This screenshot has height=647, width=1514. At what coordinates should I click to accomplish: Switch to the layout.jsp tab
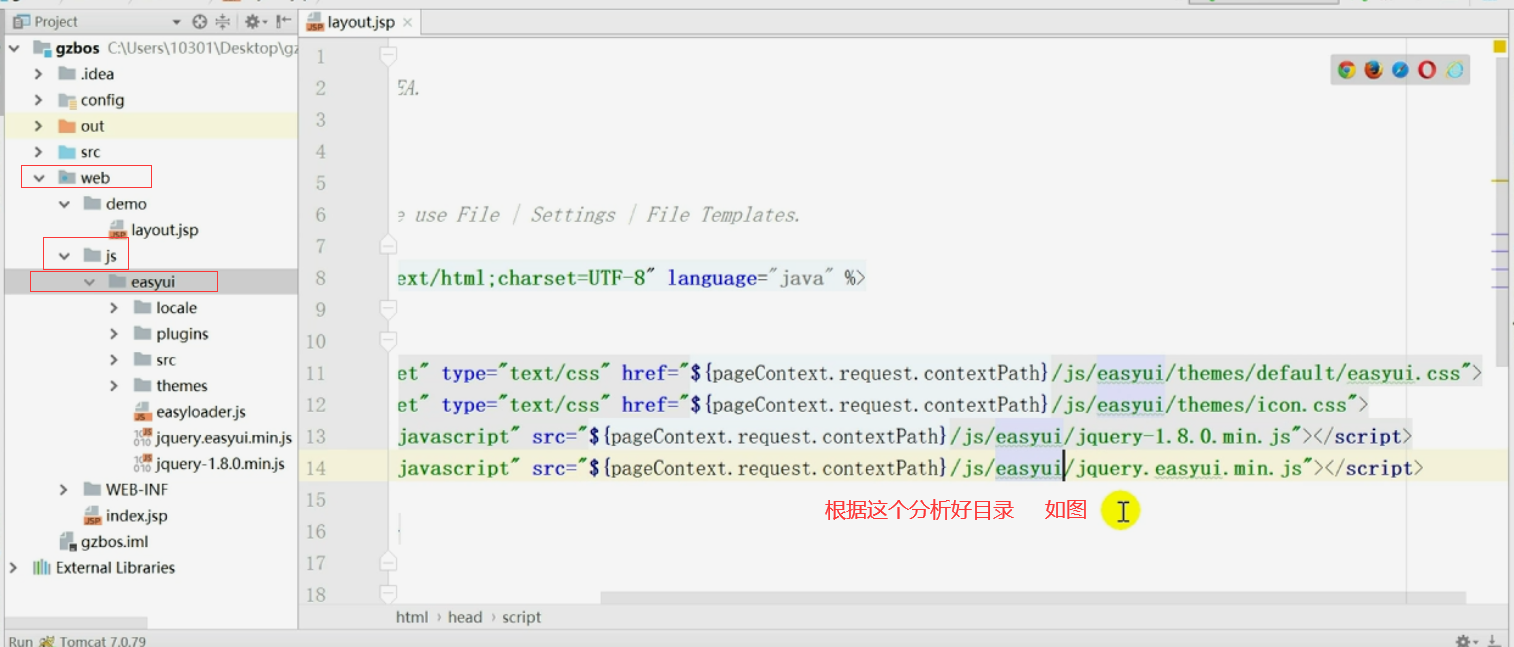click(x=360, y=22)
